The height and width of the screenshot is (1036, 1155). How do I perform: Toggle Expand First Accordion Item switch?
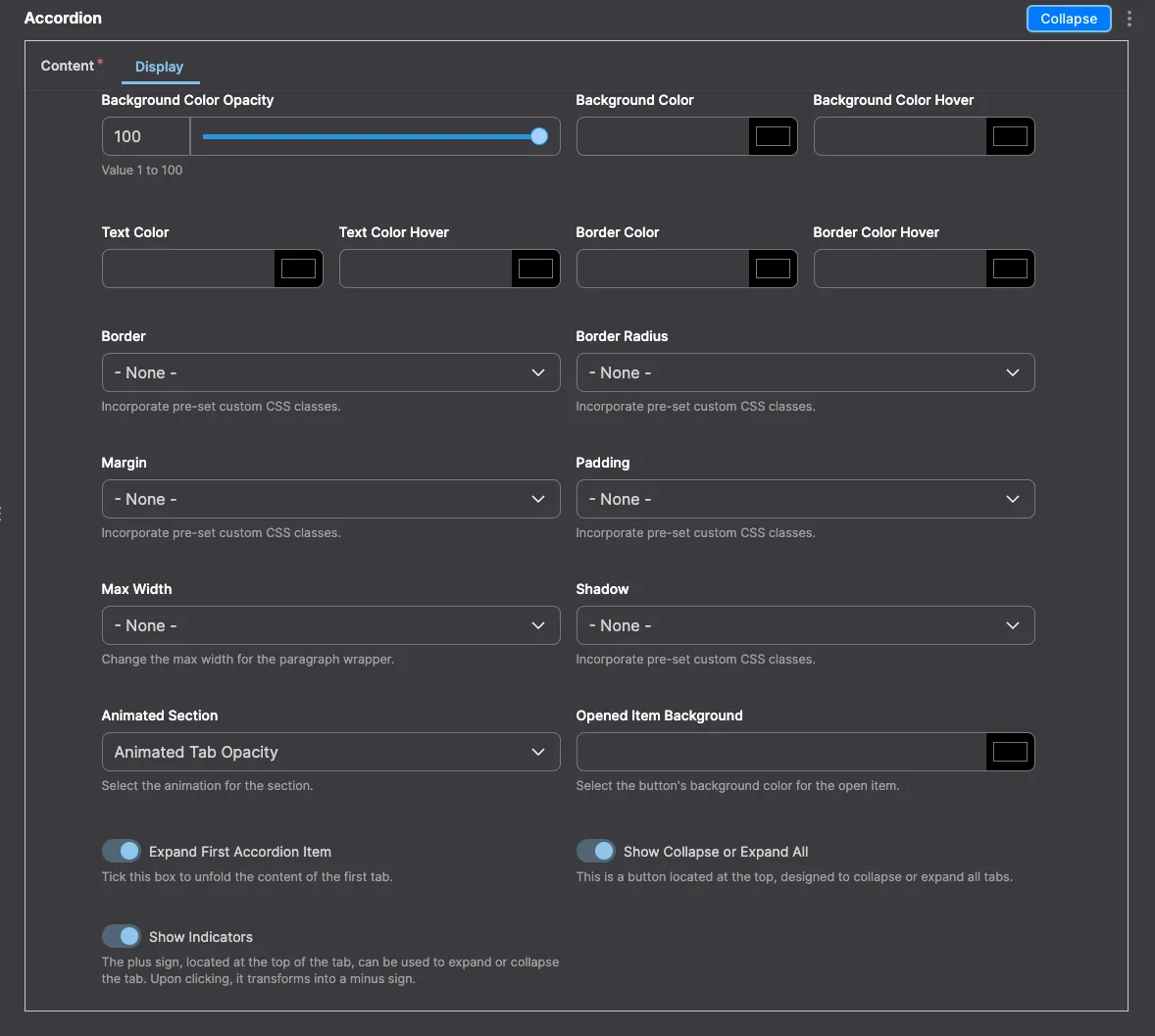click(x=122, y=851)
